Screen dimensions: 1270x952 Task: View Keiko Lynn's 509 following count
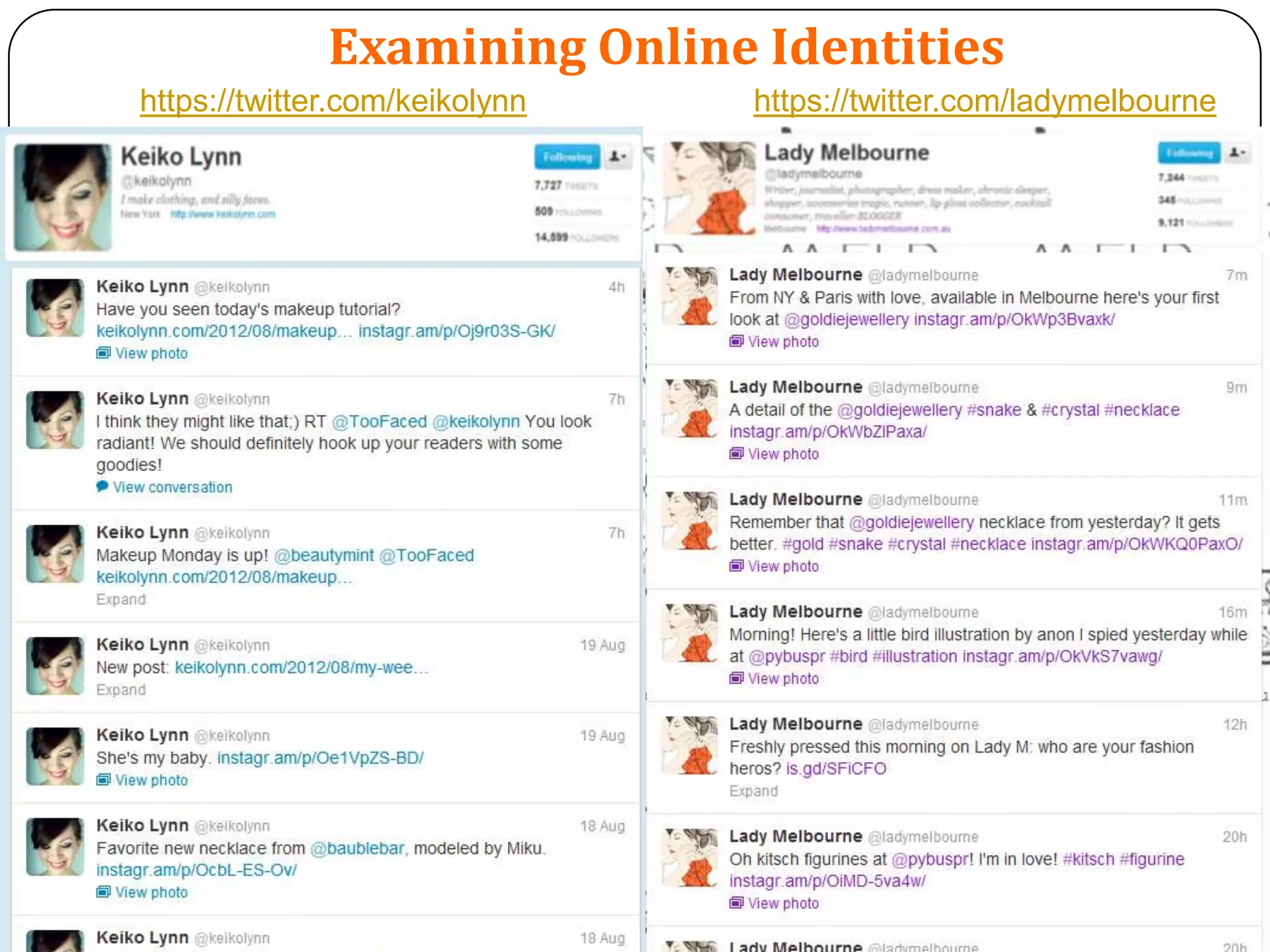pos(568,211)
